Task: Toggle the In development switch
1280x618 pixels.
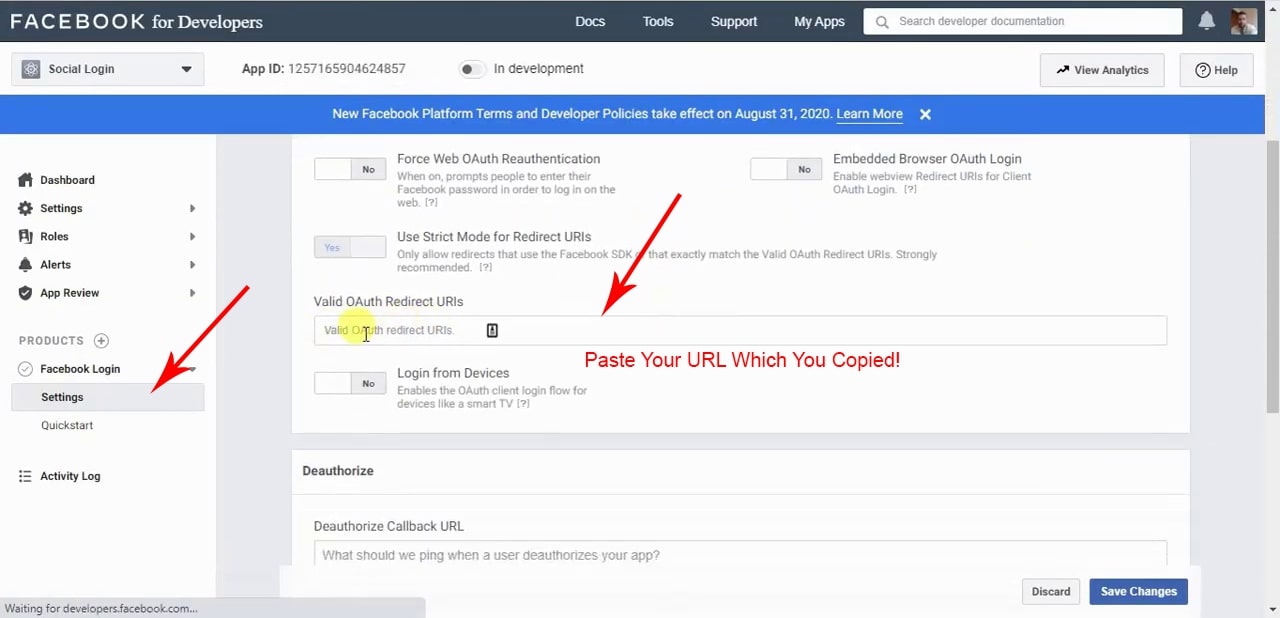Action: (x=472, y=69)
